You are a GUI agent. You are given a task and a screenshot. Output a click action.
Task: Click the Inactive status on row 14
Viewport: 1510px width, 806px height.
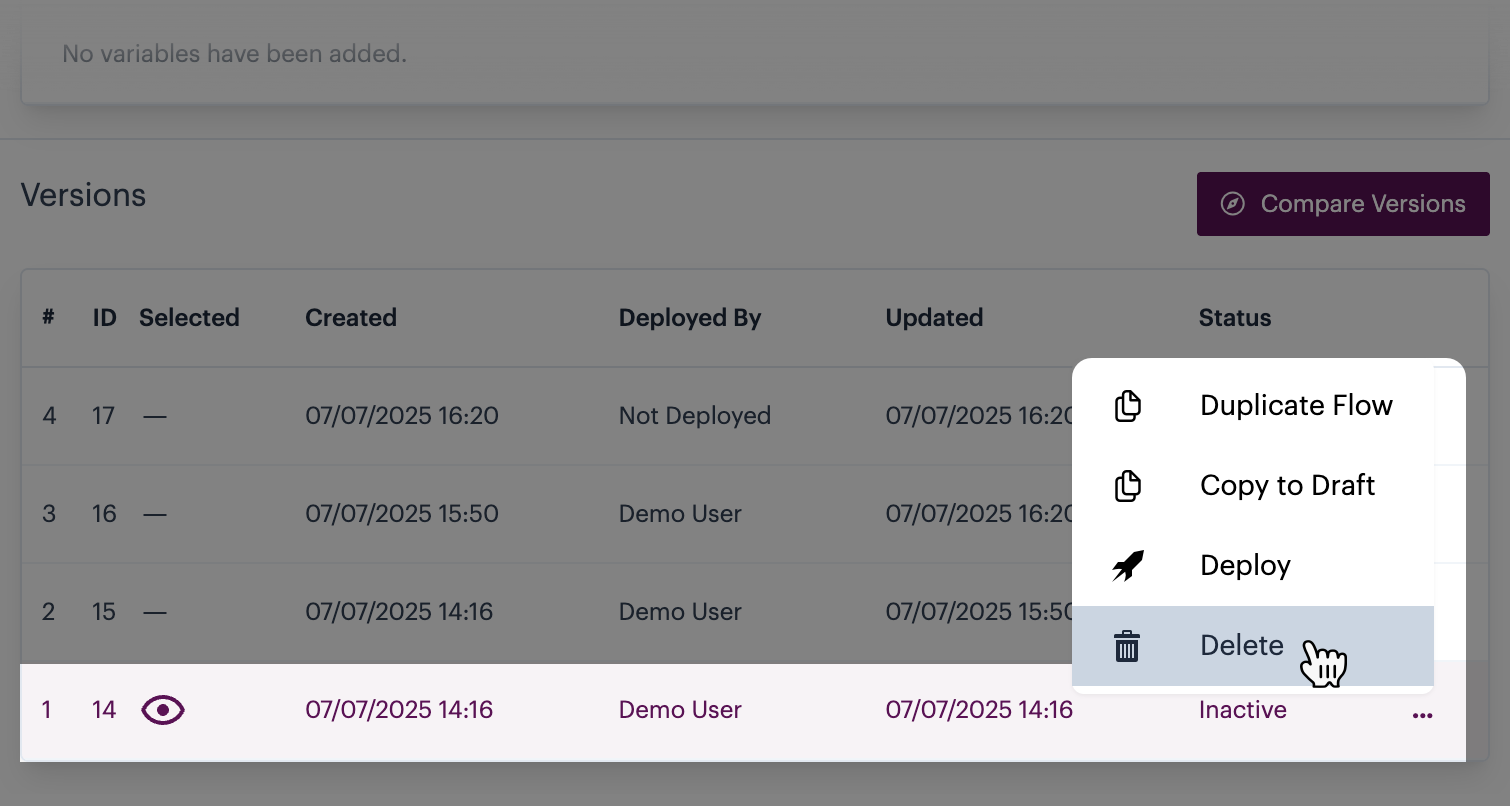1242,710
